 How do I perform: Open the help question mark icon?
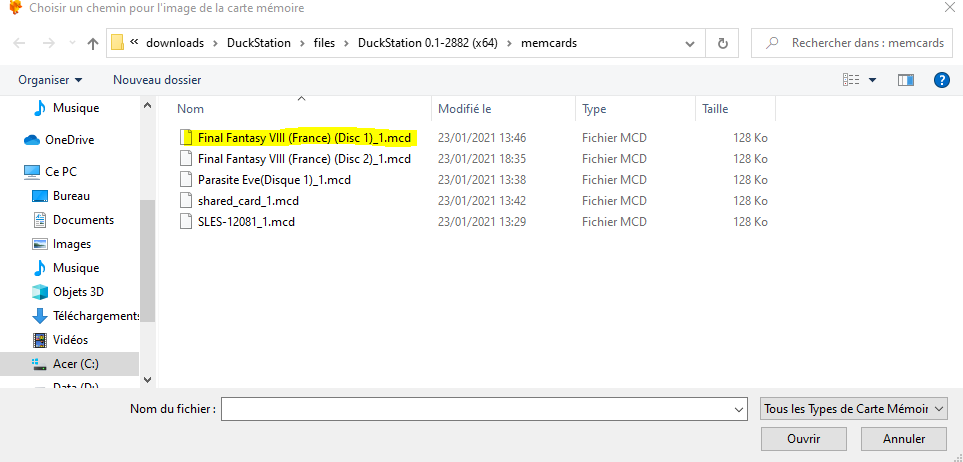click(941, 79)
